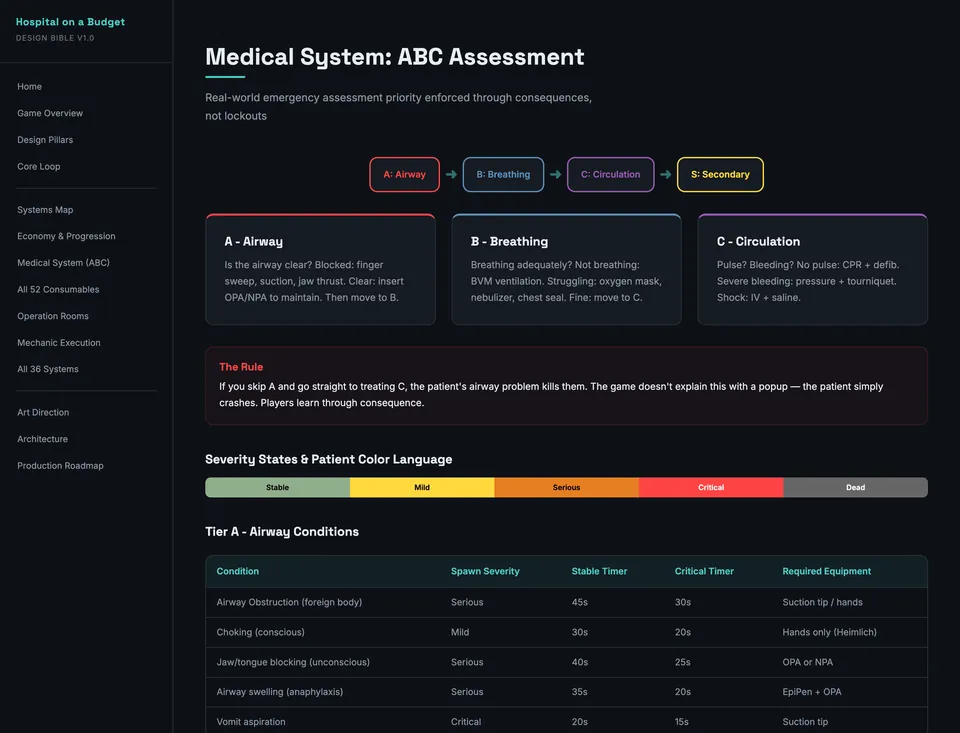Click EpiPen + OPA equipment cell
Screen dimensions: 960x733
click(812, 692)
